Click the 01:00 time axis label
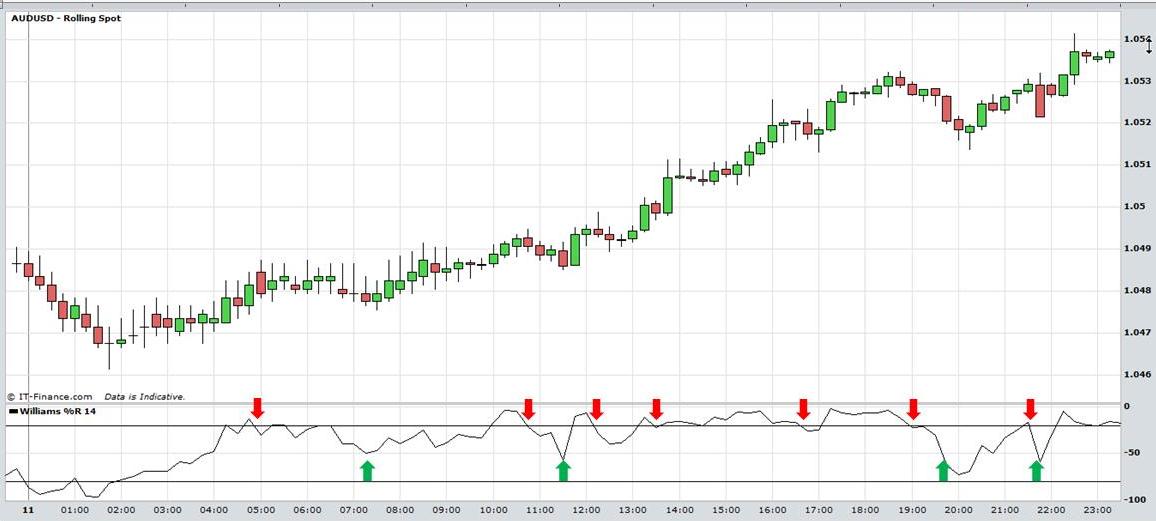 74,510
